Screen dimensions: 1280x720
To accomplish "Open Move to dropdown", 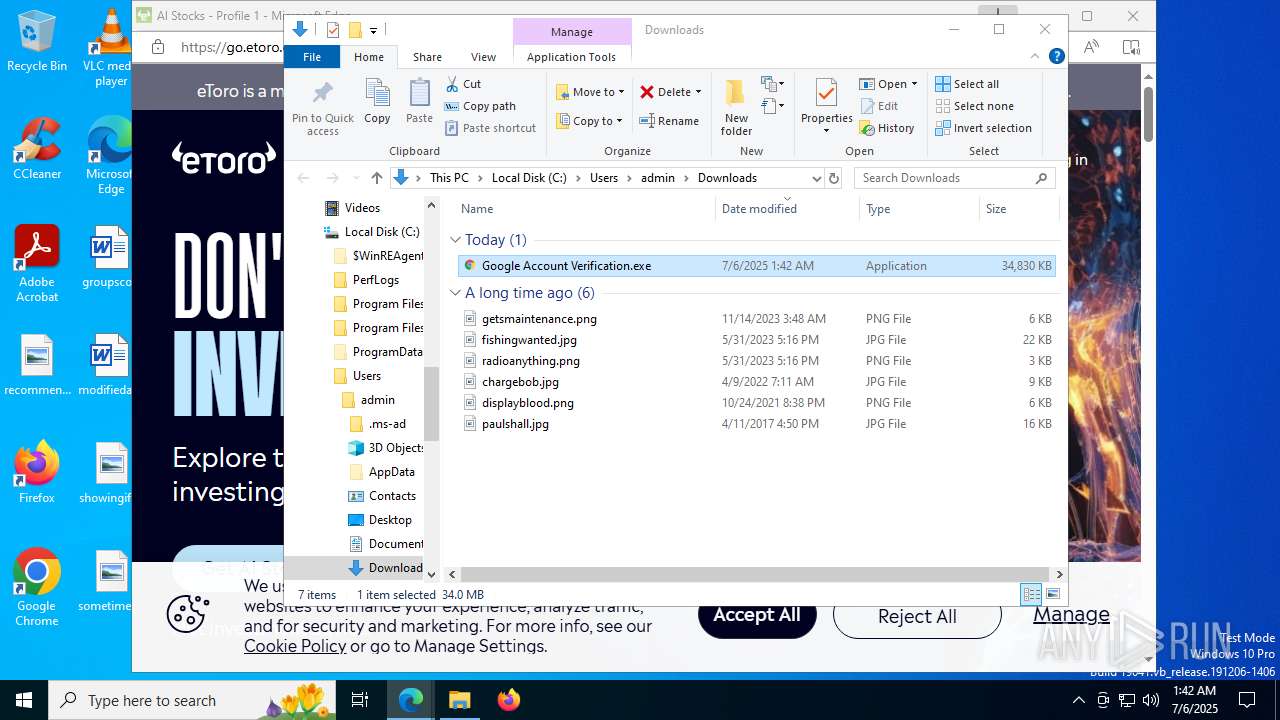I will 590,92.
